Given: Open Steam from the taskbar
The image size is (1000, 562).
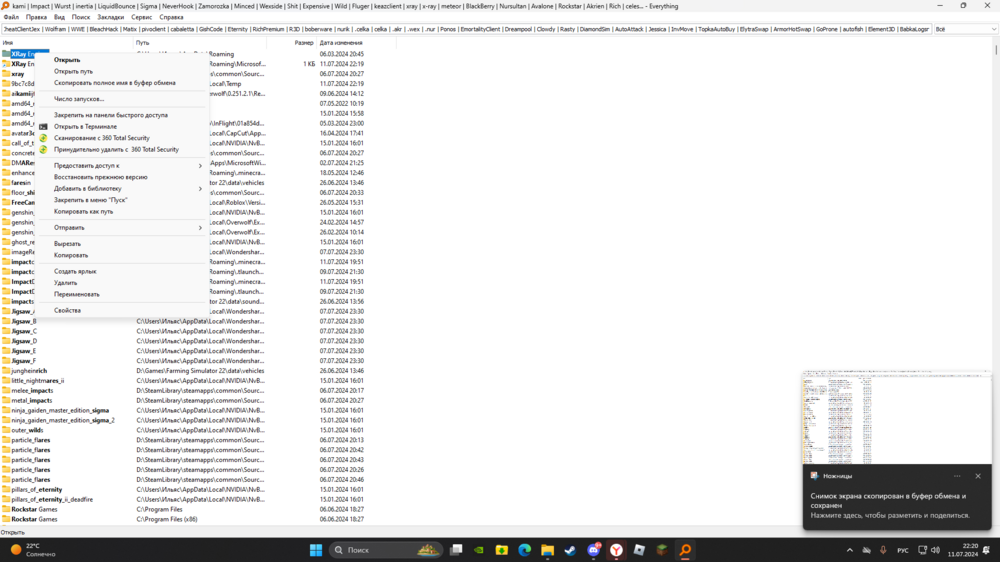Looking at the screenshot, I should [x=570, y=550].
